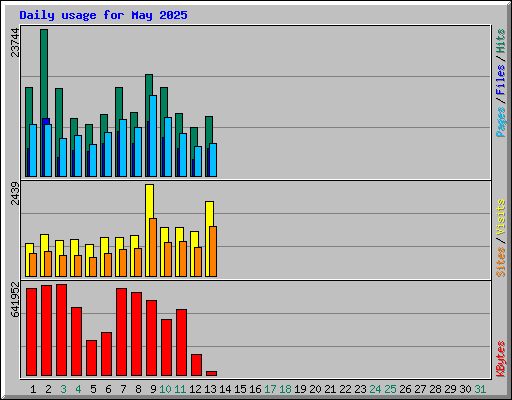Click green day 17 on the x-axis

[x=270, y=389]
